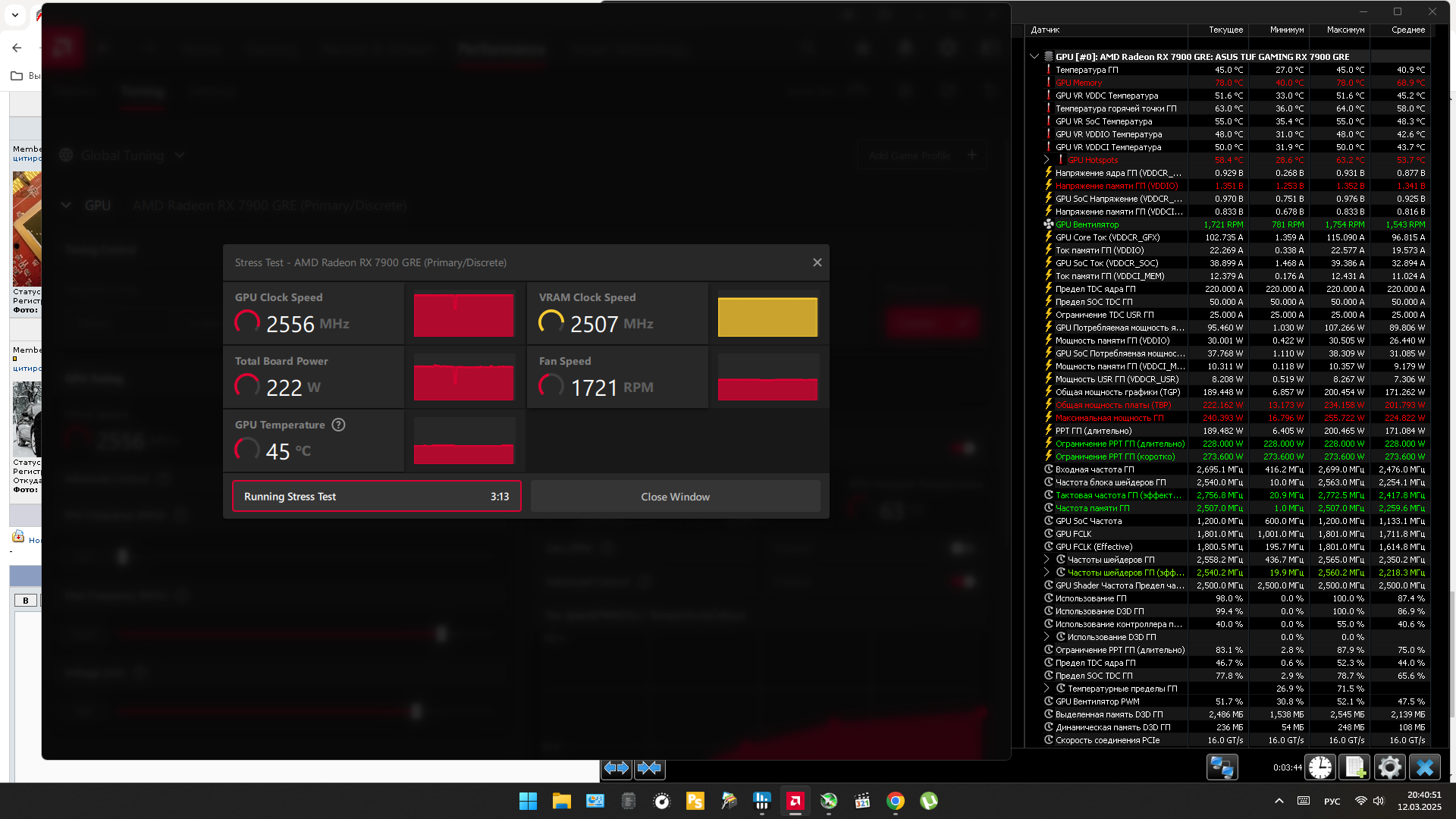Click HWiNFO expand columns arrows icon
Viewport: 1456px width, 819px height.
pyautogui.click(x=617, y=768)
